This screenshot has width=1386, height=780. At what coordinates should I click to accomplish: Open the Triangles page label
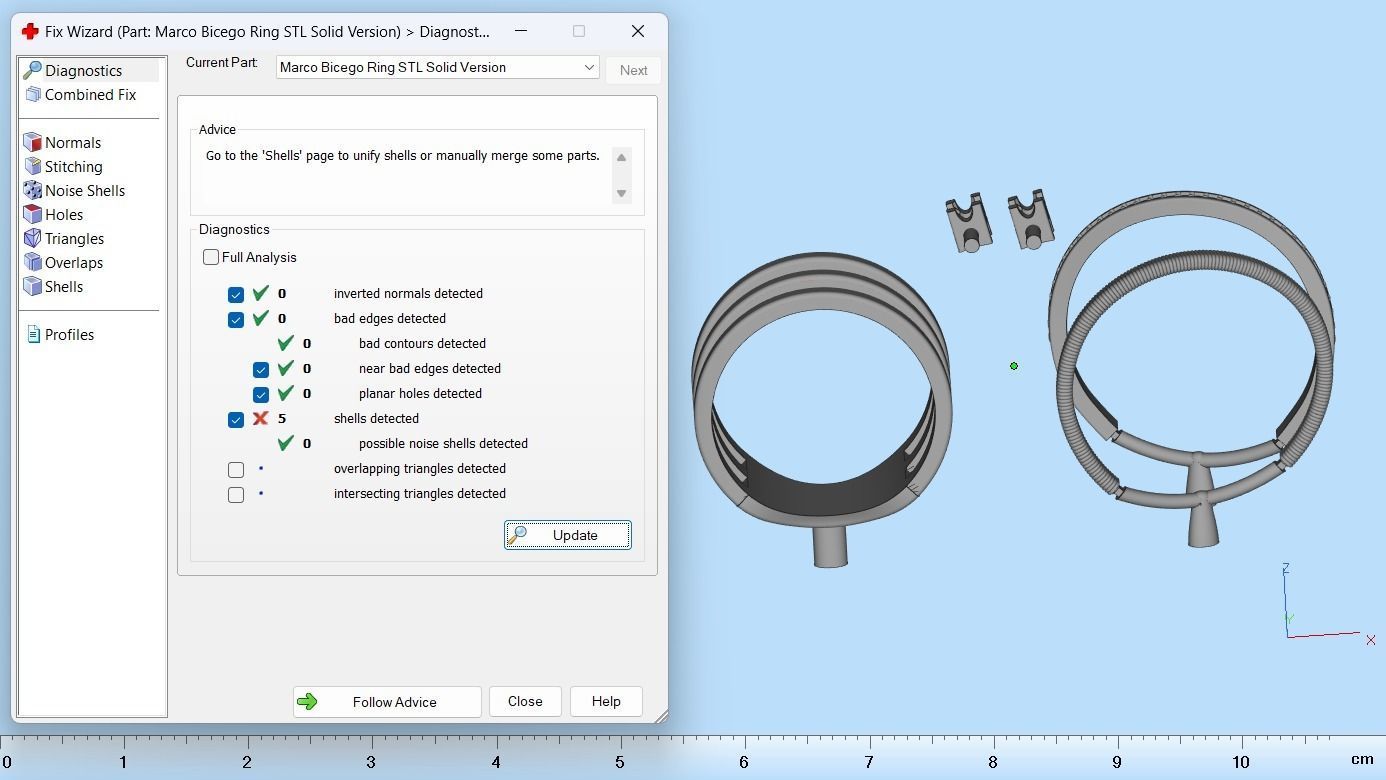click(x=75, y=239)
